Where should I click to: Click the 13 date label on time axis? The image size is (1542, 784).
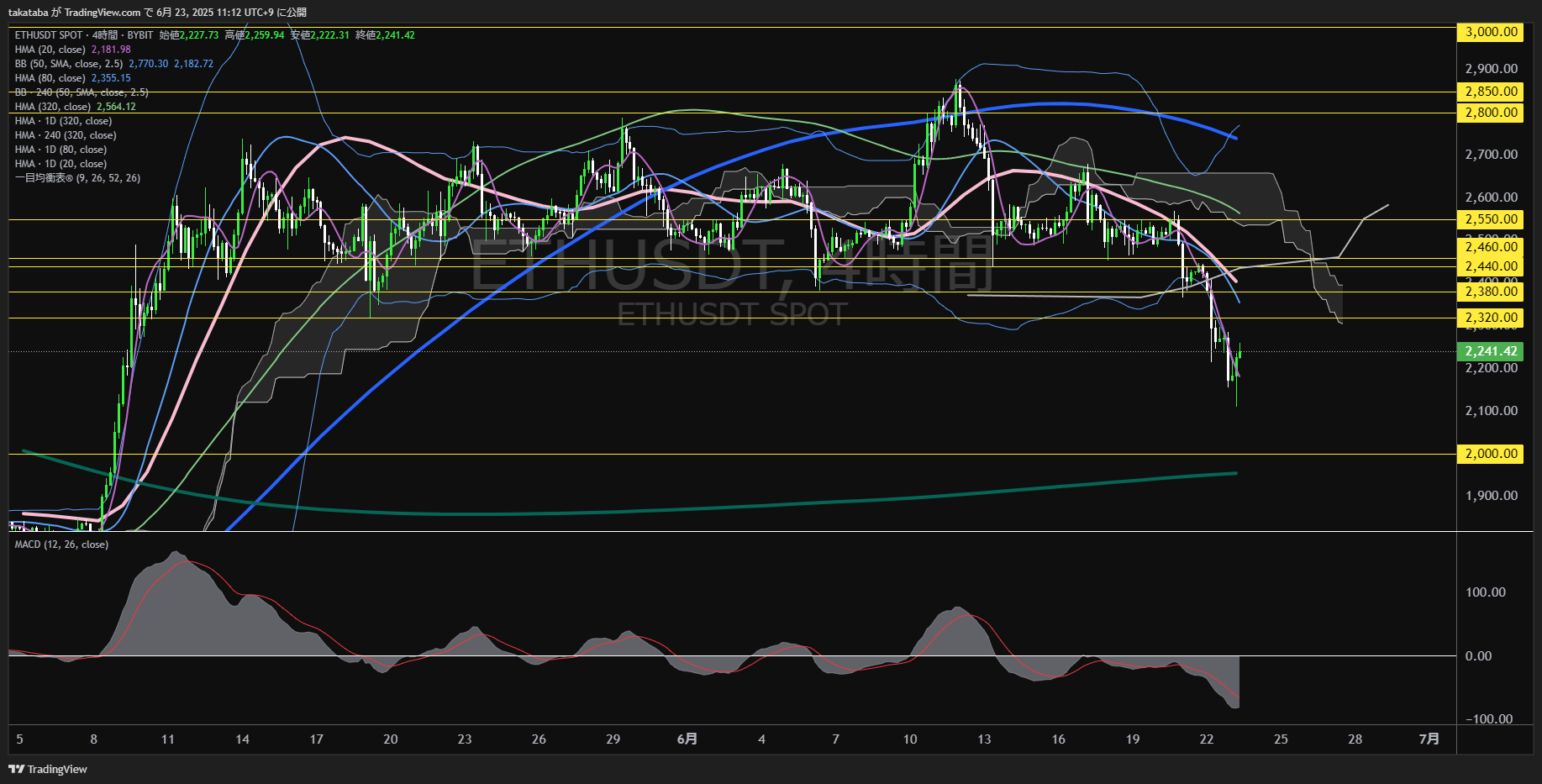tap(984, 739)
